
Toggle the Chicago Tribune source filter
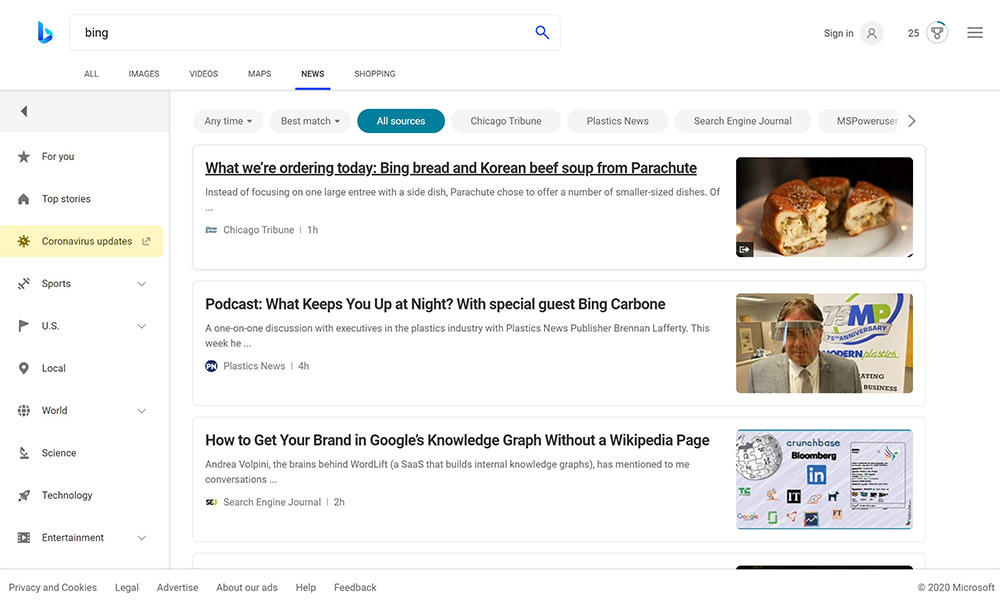506,121
